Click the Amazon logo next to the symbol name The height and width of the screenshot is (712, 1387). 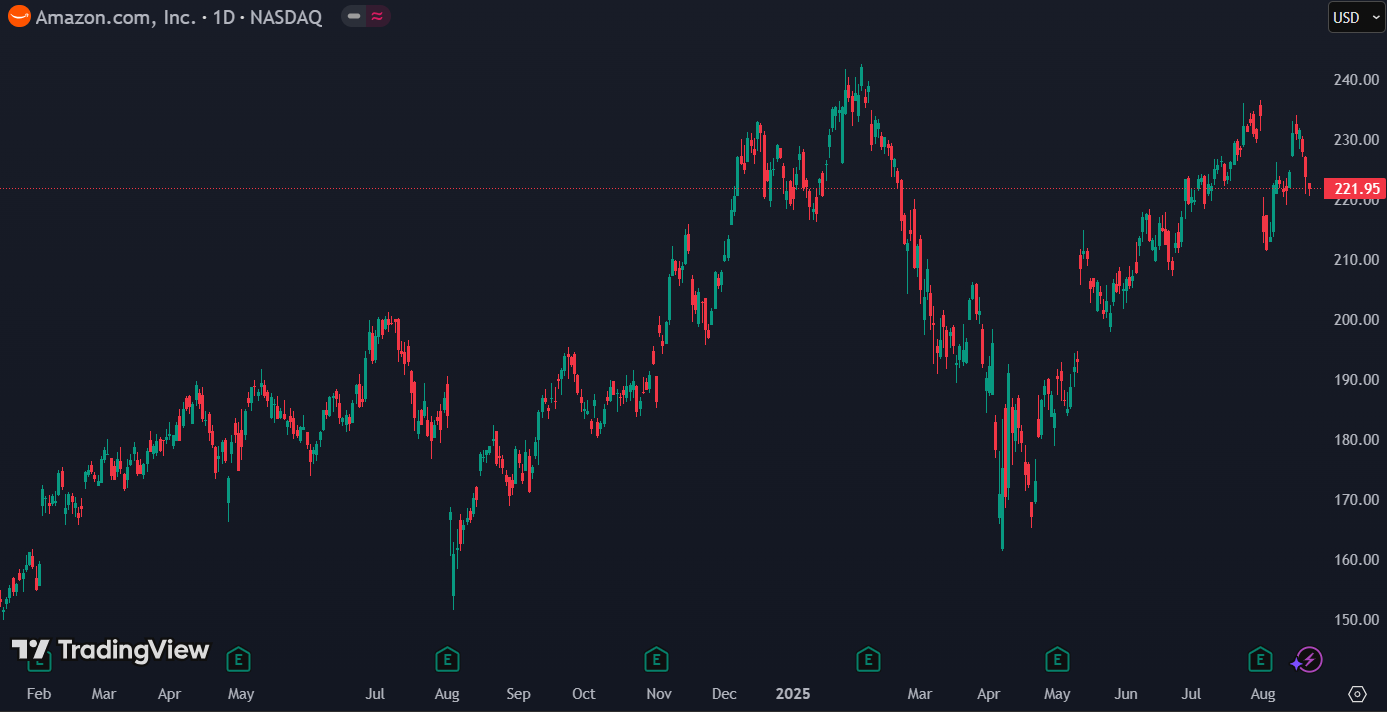click(19, 16)
